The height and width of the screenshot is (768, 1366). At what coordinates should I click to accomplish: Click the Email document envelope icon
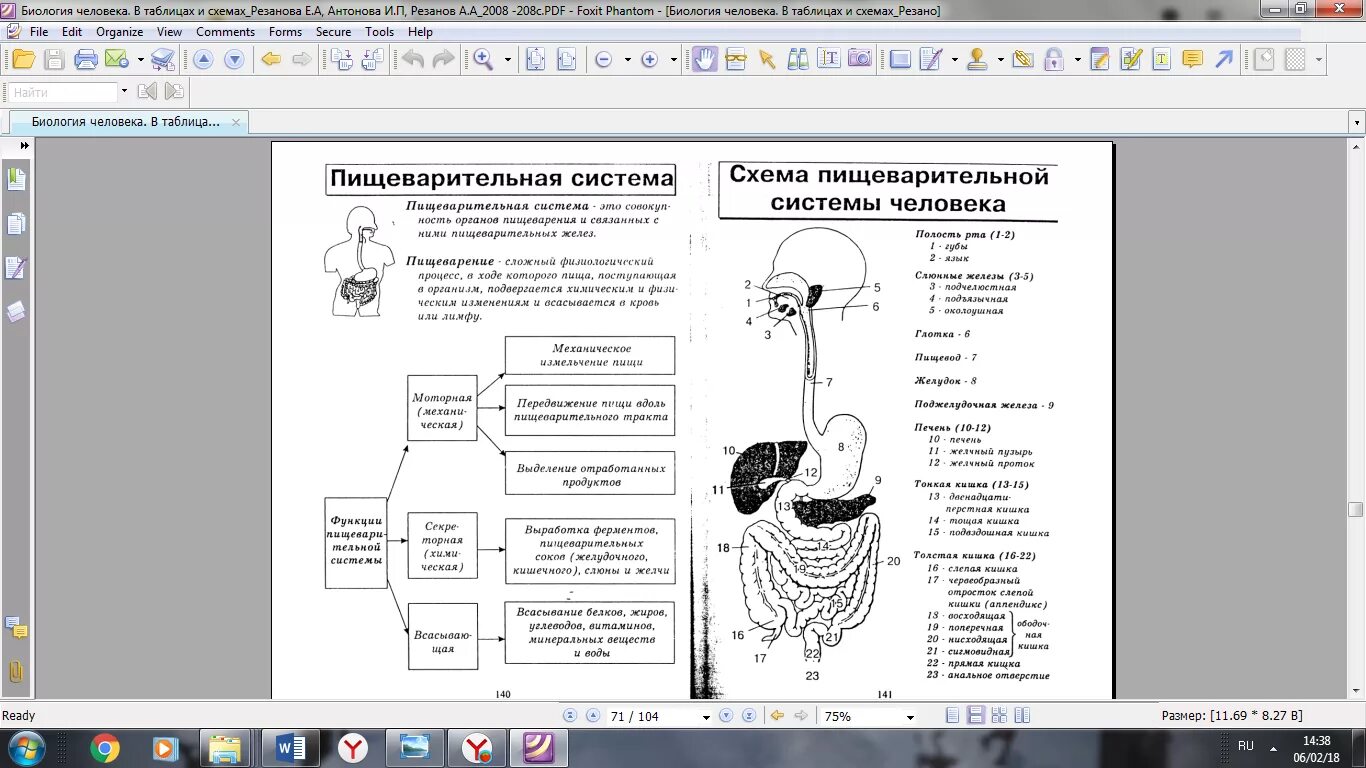pyautogui.click(x=115, y=59)
